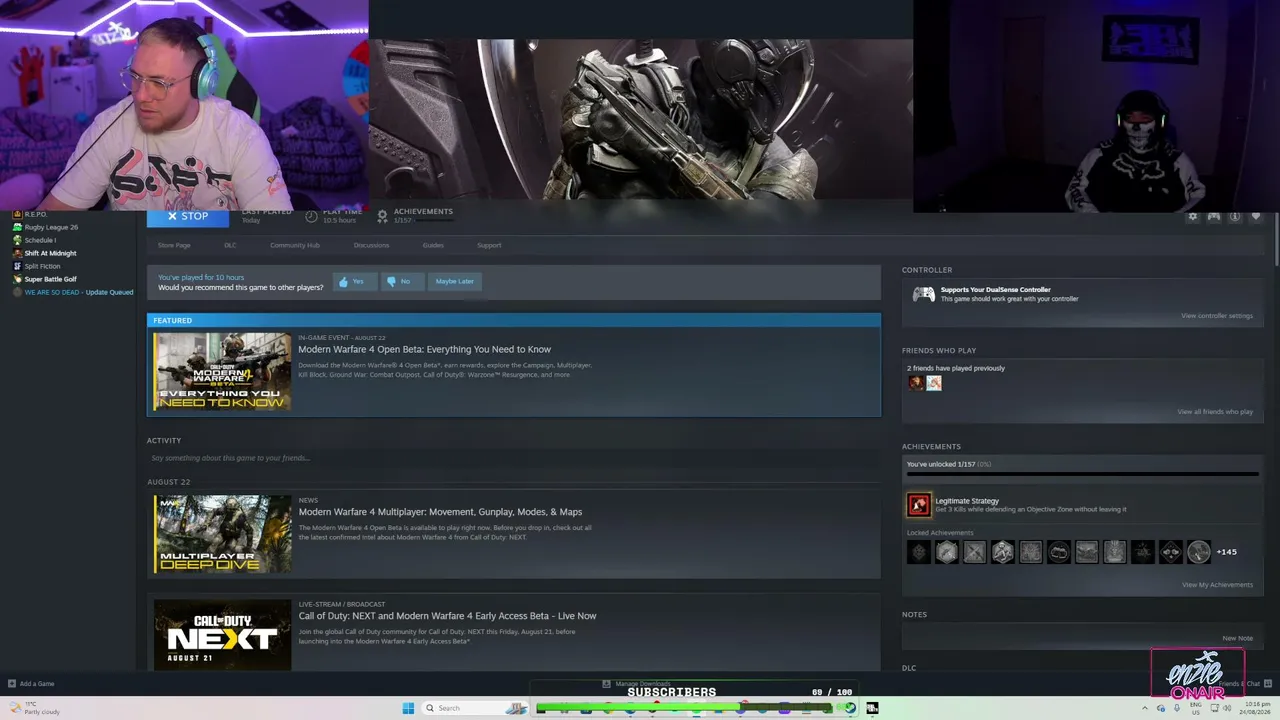The image size is (1280, 720).
Task: Open controller layout icon near the gear
Action: click(x=1214, y=216)
